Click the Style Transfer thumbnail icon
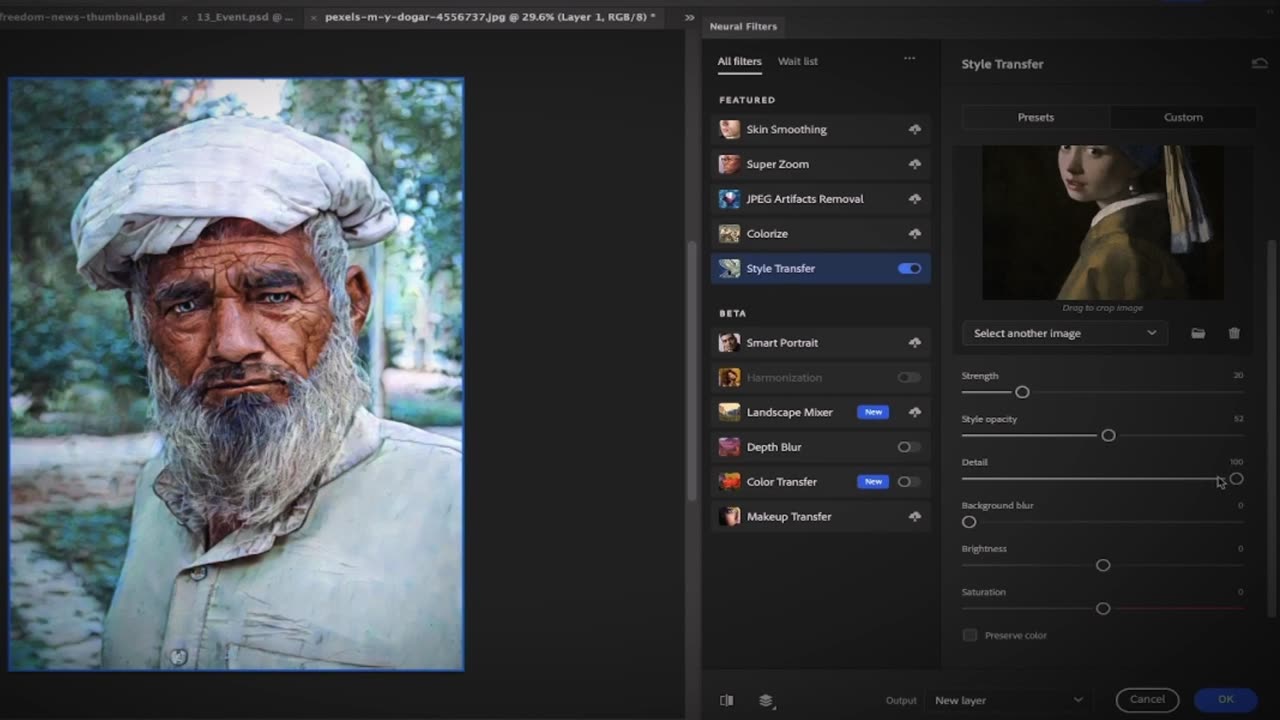The height and width of the screenshot is (720, 1280). (730, 268)
